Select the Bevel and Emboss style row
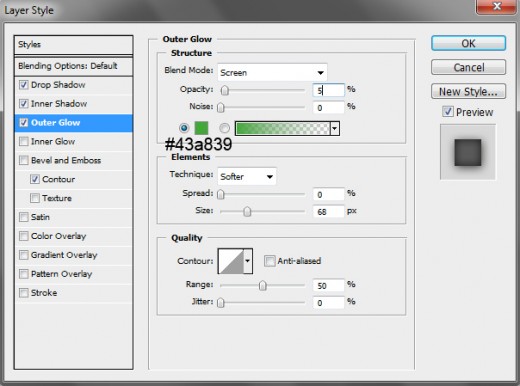The image size is (520, 386). click(73, 160)
